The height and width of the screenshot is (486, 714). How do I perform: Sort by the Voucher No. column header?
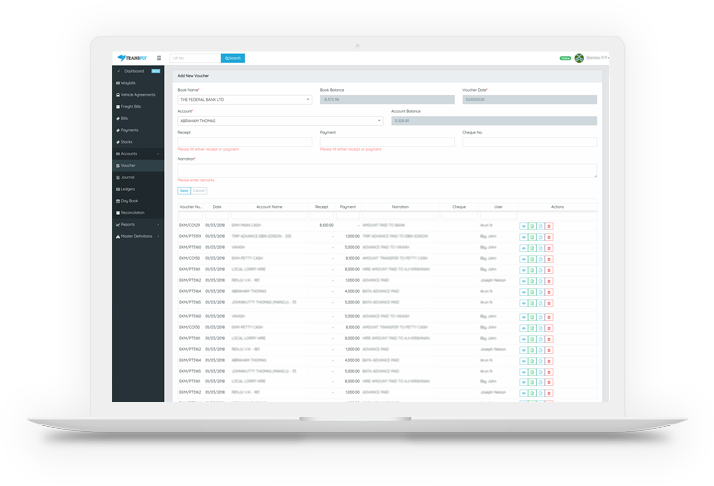click(x=190, y=207)
